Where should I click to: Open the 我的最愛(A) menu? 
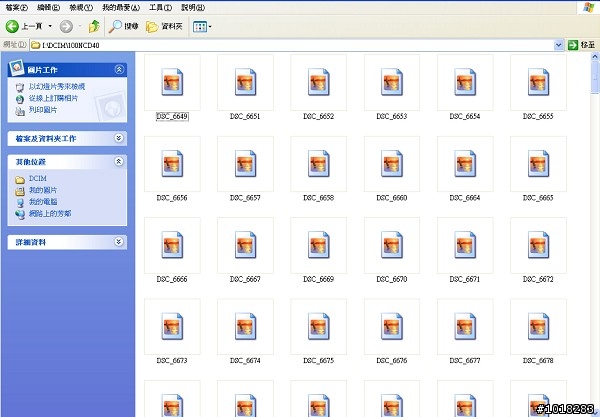(x=121, y=7)
